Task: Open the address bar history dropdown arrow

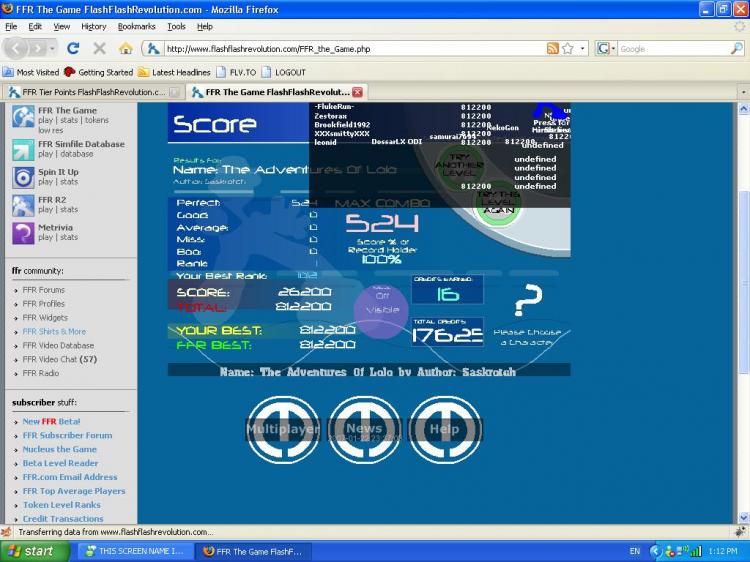Action: click(582, 48)
